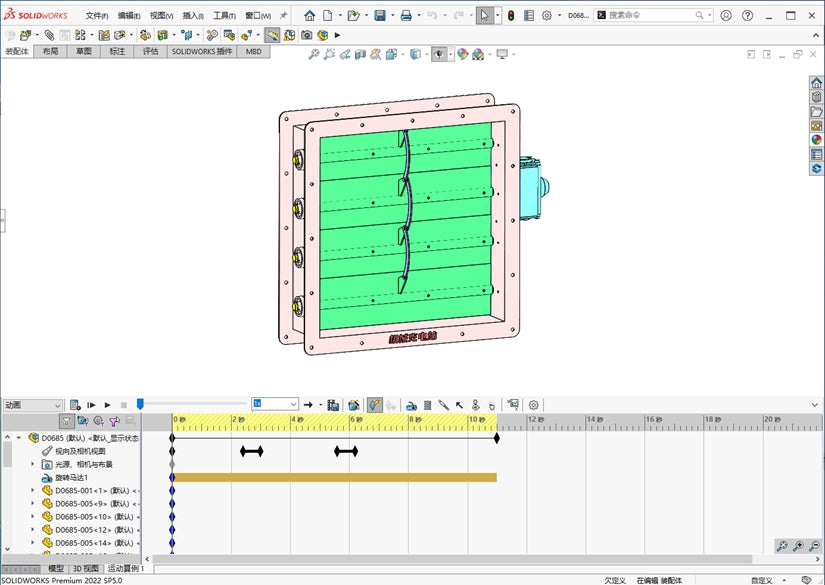
Task: Toggle the hide/show items eye button
Action: click(439, 54)
